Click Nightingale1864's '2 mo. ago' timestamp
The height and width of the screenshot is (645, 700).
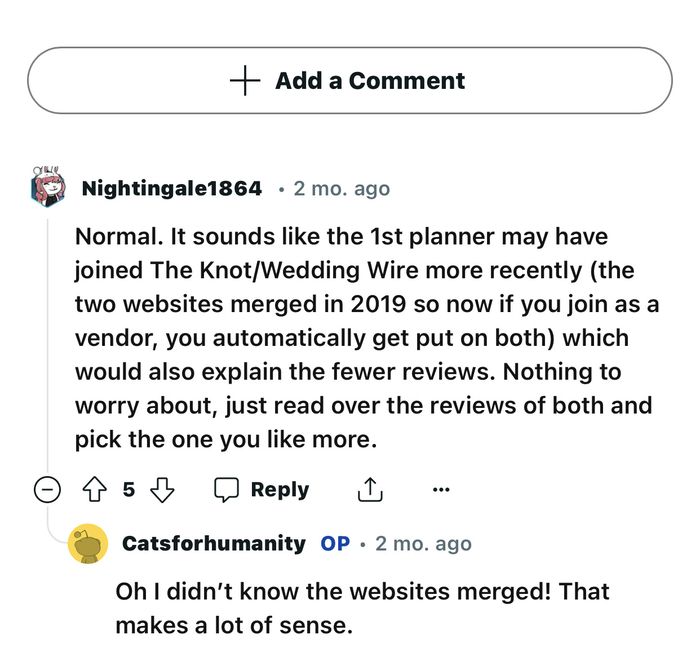pos(342,188)
